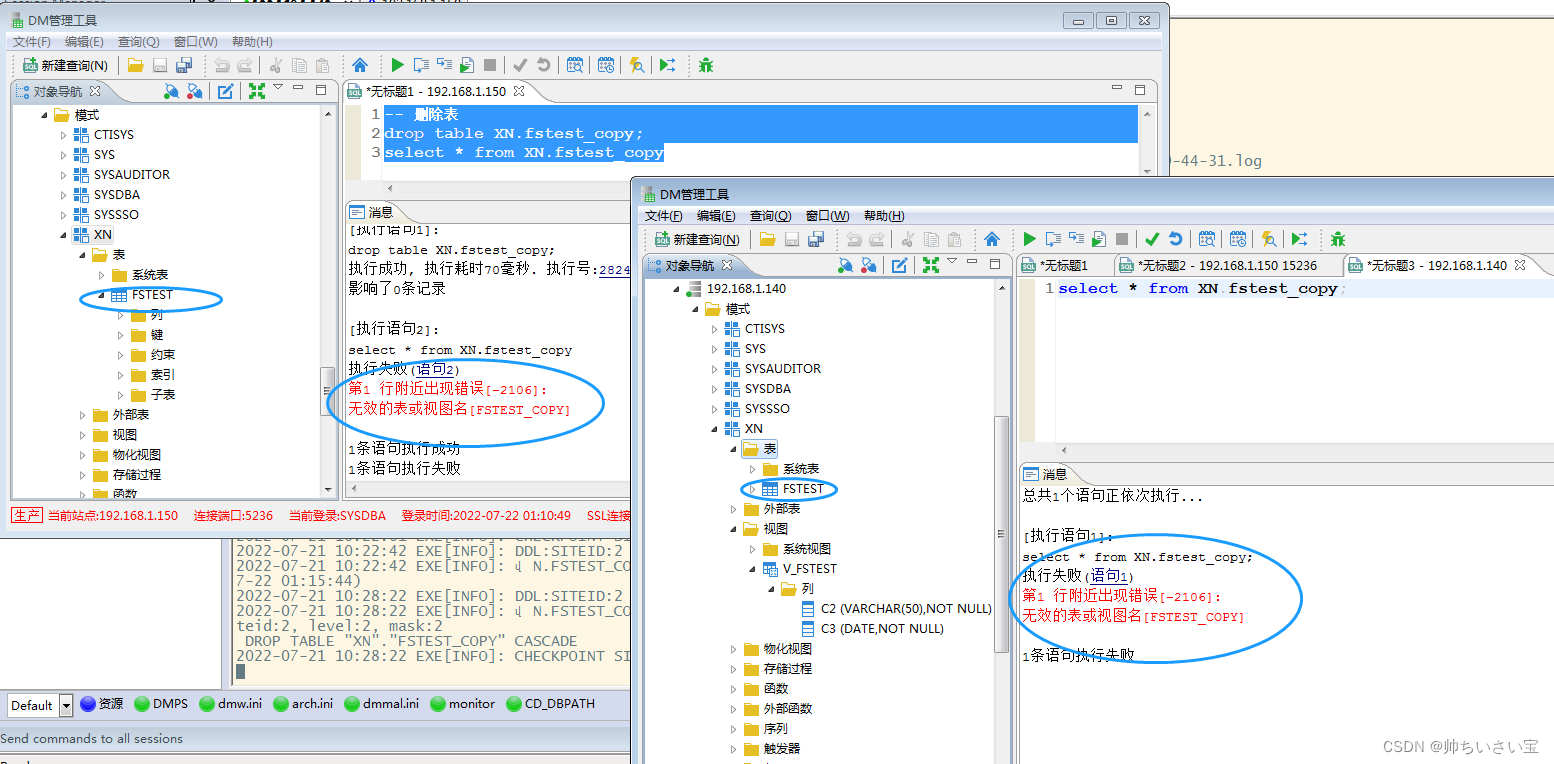Open the 文件(F) menu in the back window

click(x=31, y=42)
